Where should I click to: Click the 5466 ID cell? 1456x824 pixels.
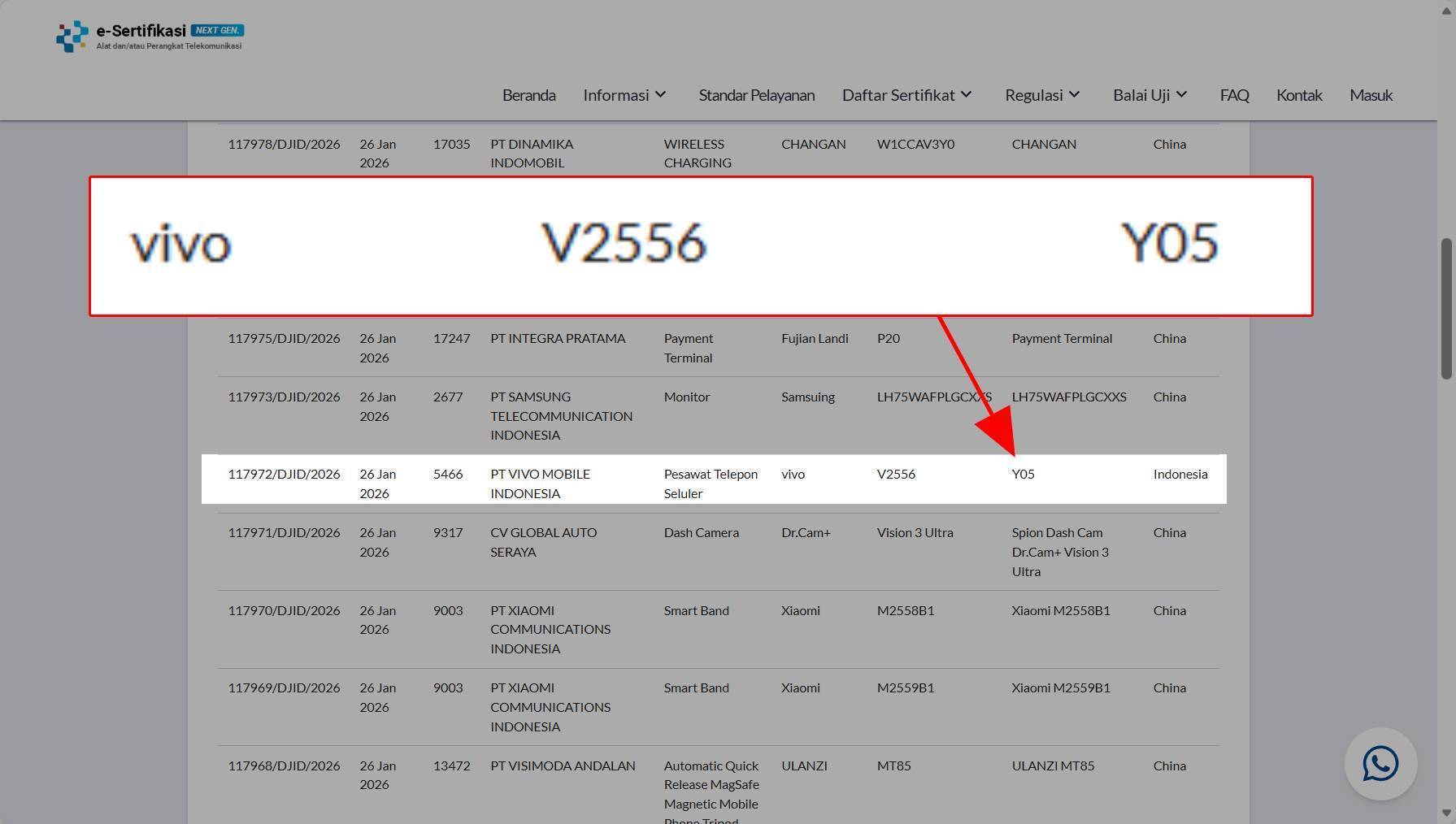click(x=448, y=474)
